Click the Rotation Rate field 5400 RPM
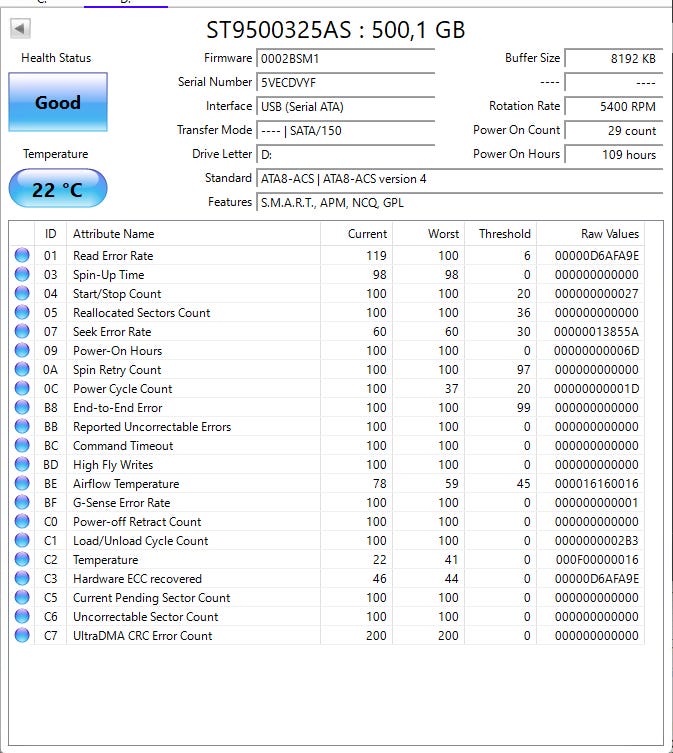The image size is (673, 753). coord(614,107)
